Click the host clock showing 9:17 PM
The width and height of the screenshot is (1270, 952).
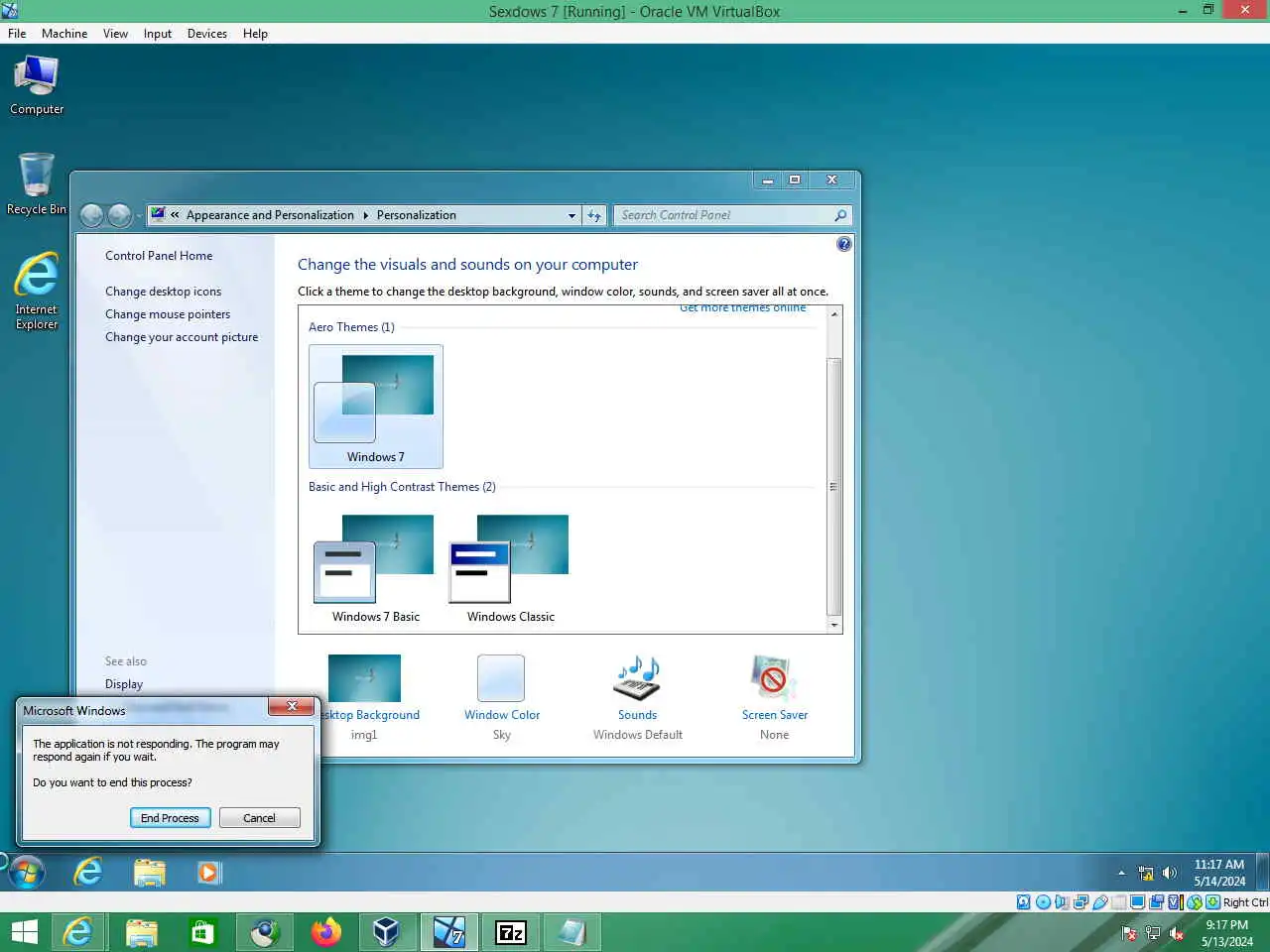pos(1227,933)
